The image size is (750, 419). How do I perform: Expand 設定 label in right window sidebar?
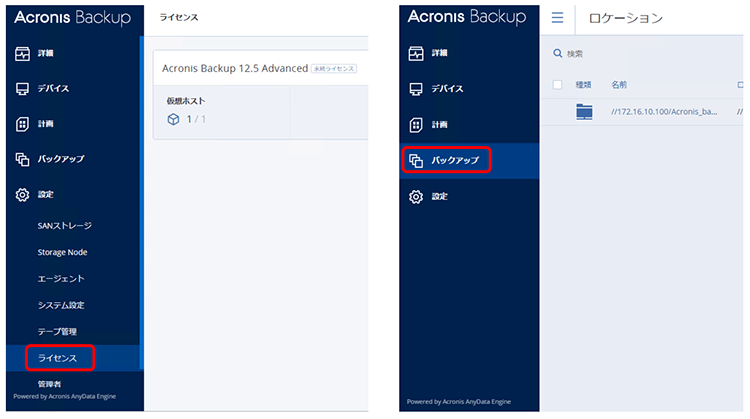coord(439,196)
